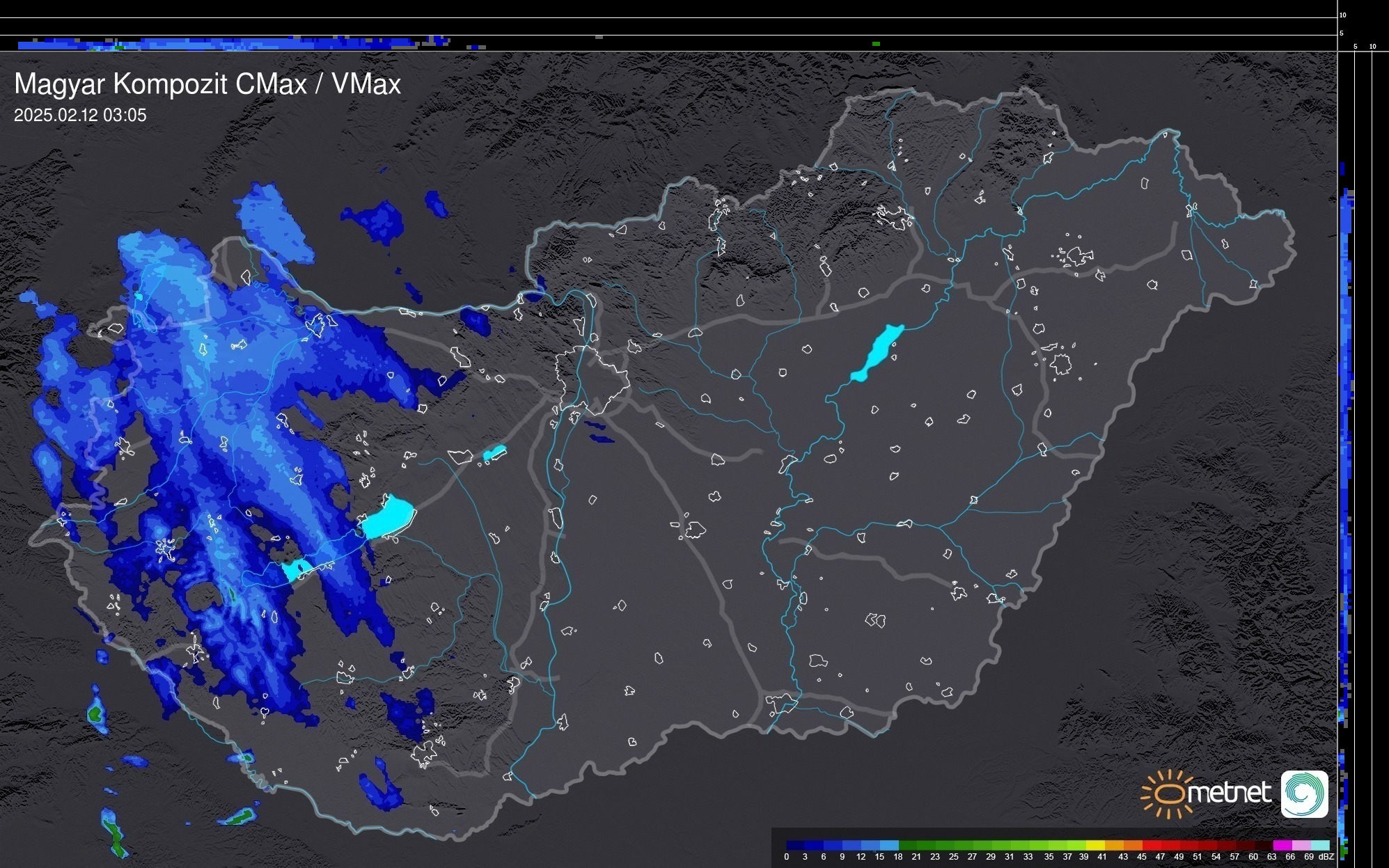This screenshot has width=1389, height=868.
Task: Click the dark green 18 dBZ swatch
Action: click(x=907, y=845)
